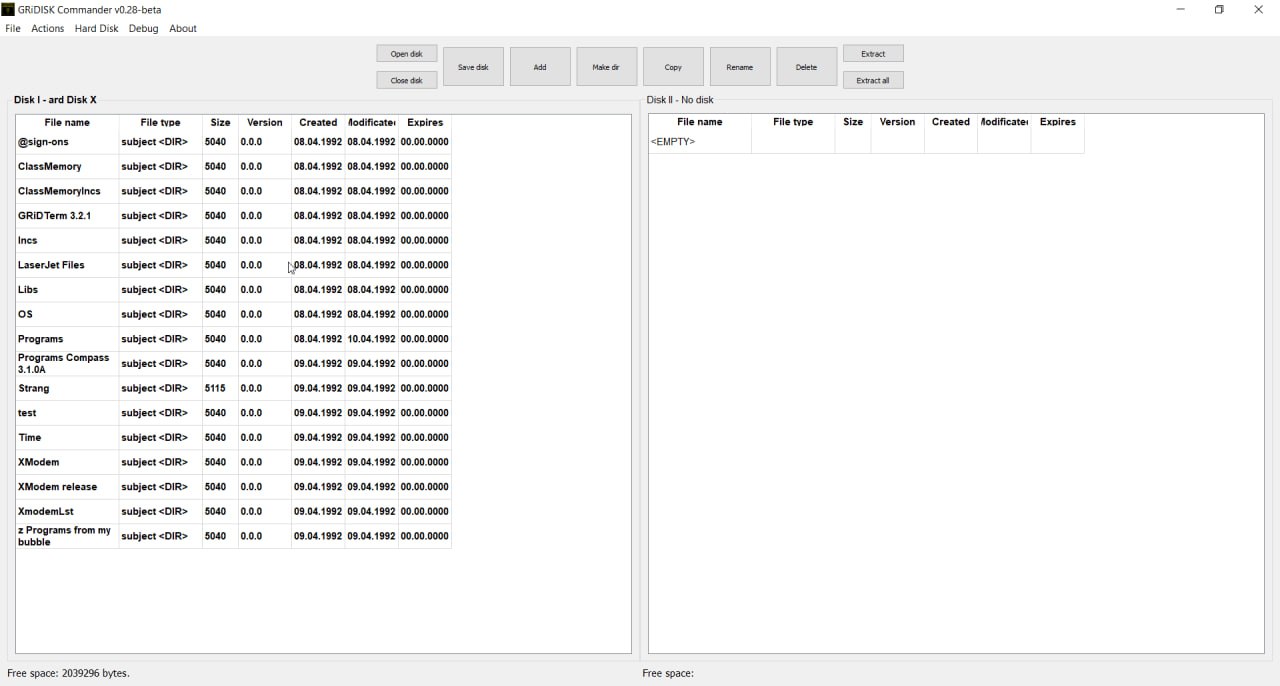The image size is (1280, 686).
Task: Open the Actions menu
Action: point(48,29)
